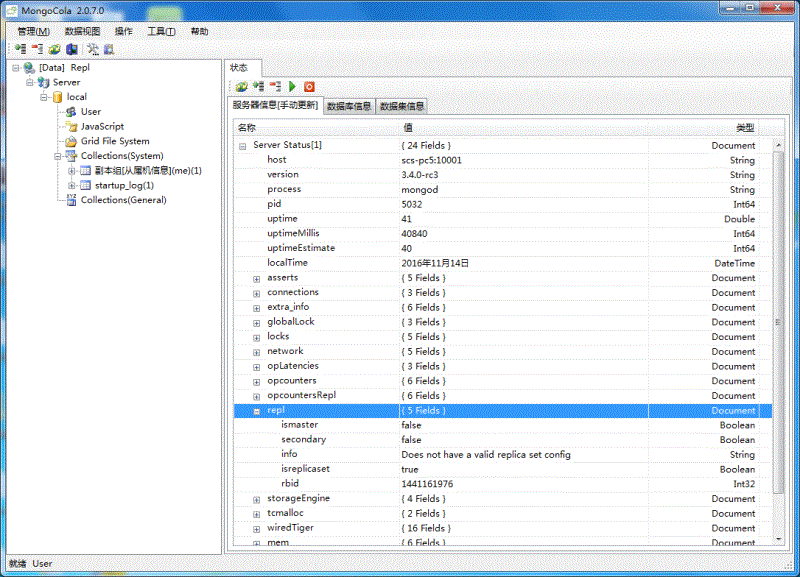
Task: Expand the startup_log(1) collection node
Action: tap(72, 185)
